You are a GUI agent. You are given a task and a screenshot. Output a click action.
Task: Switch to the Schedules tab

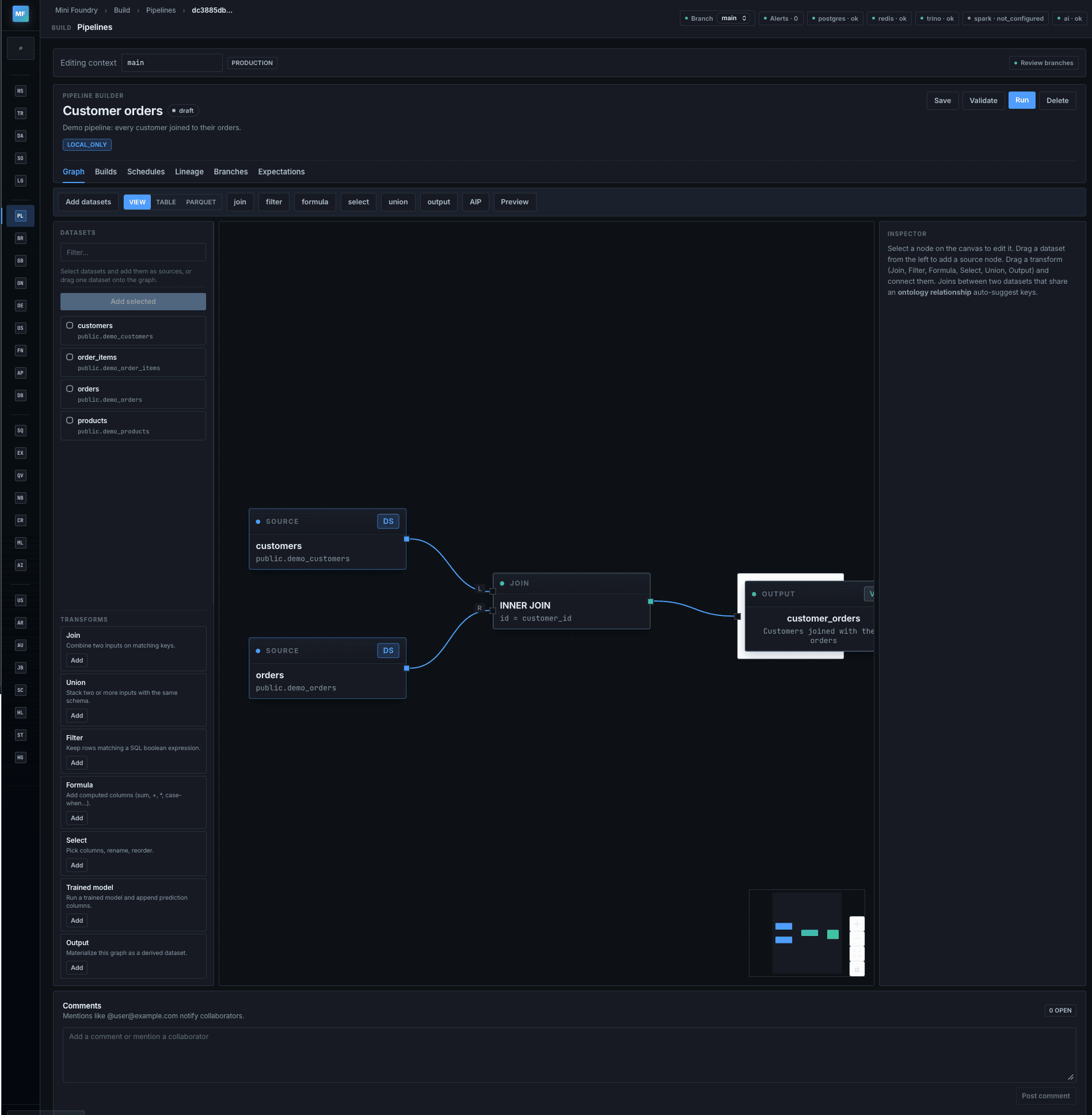point(146,172)
